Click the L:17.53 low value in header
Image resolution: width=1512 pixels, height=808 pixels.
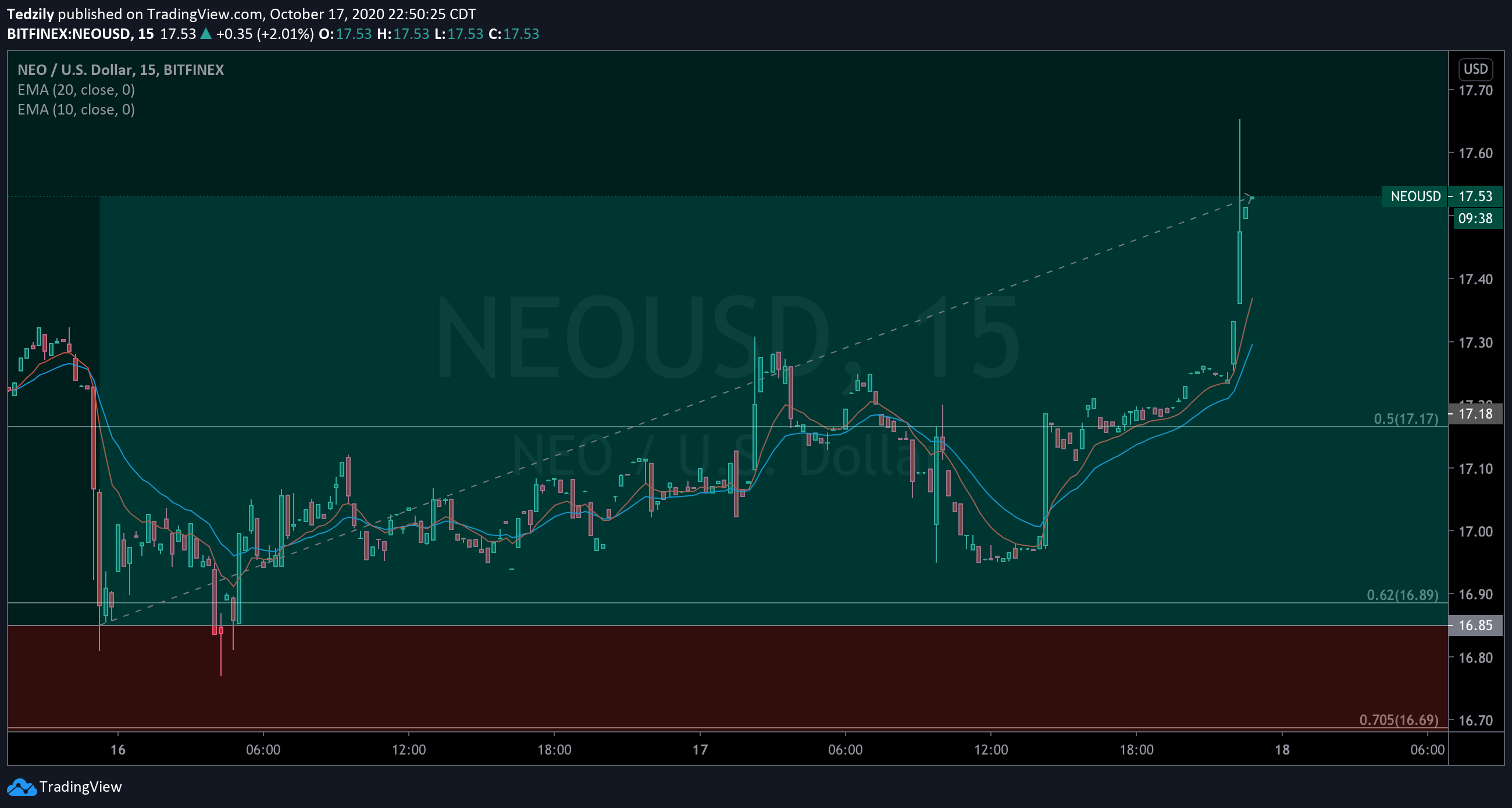tap(459, 34)
